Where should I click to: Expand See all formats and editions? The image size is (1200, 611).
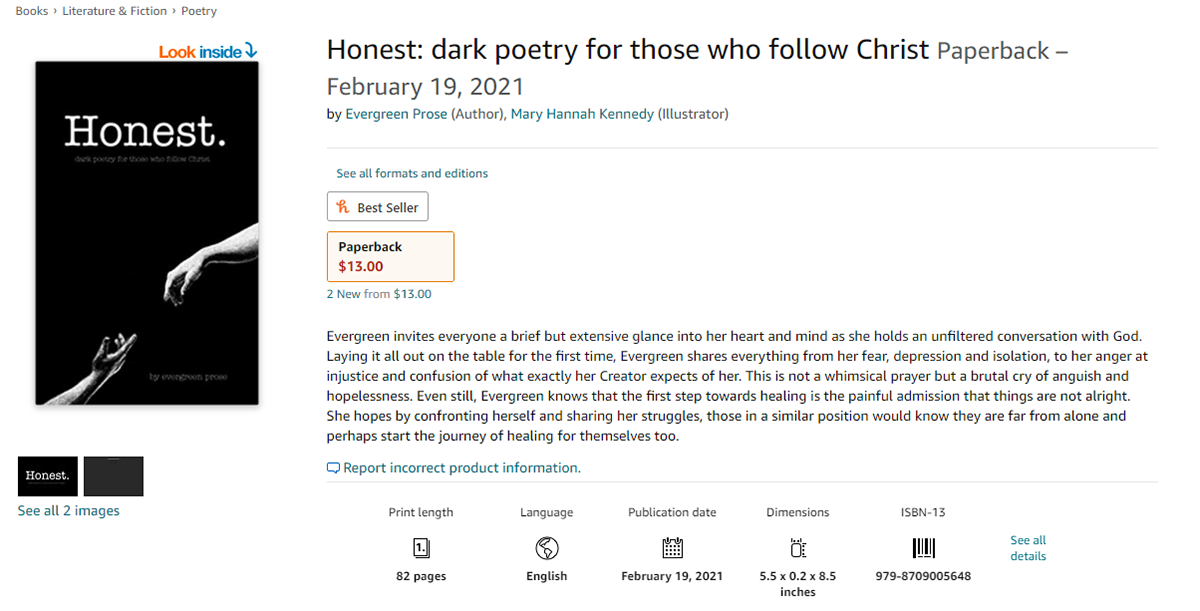tap(412, 173)
